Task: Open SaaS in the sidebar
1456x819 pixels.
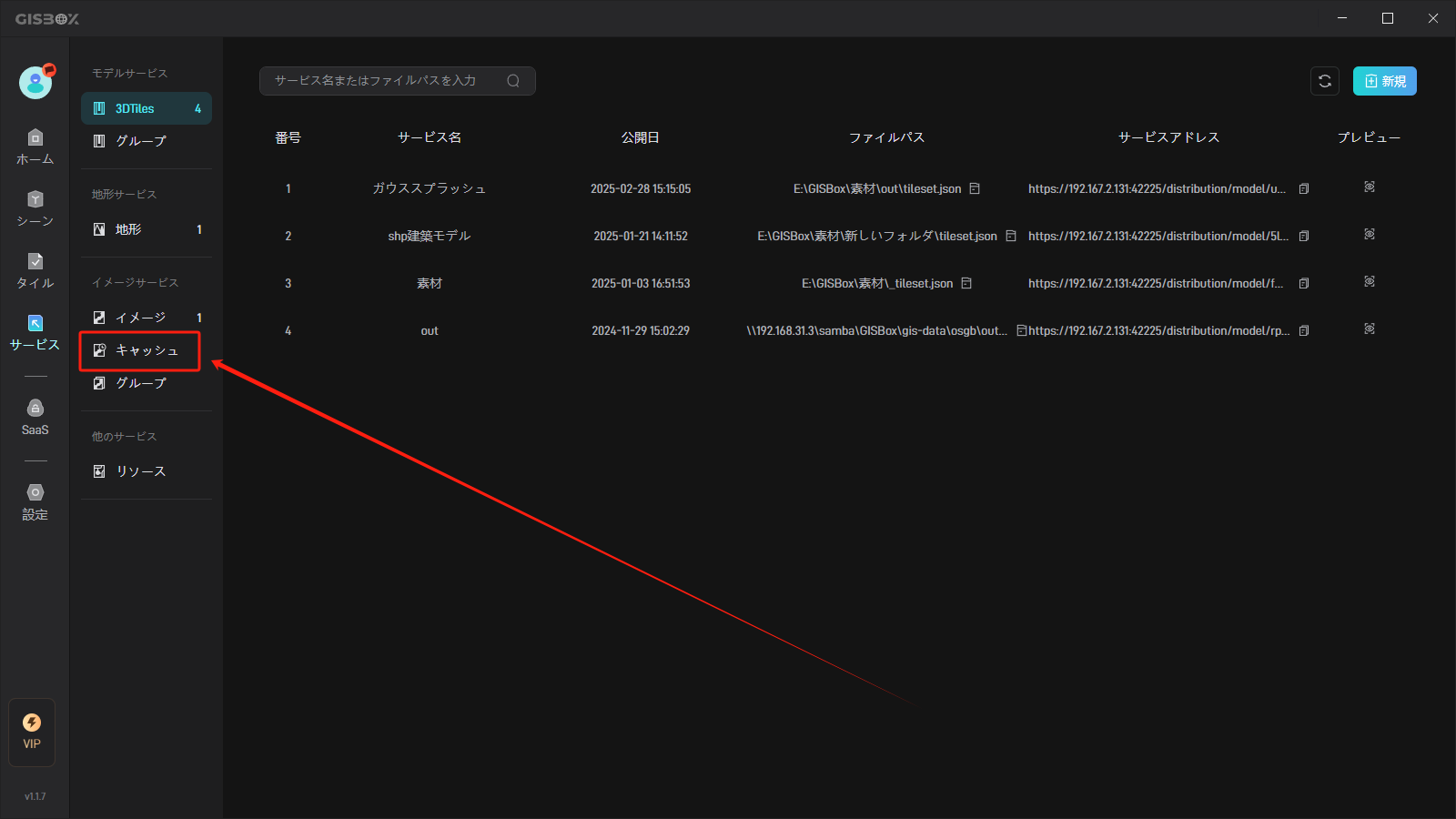Action: [35, 418]
